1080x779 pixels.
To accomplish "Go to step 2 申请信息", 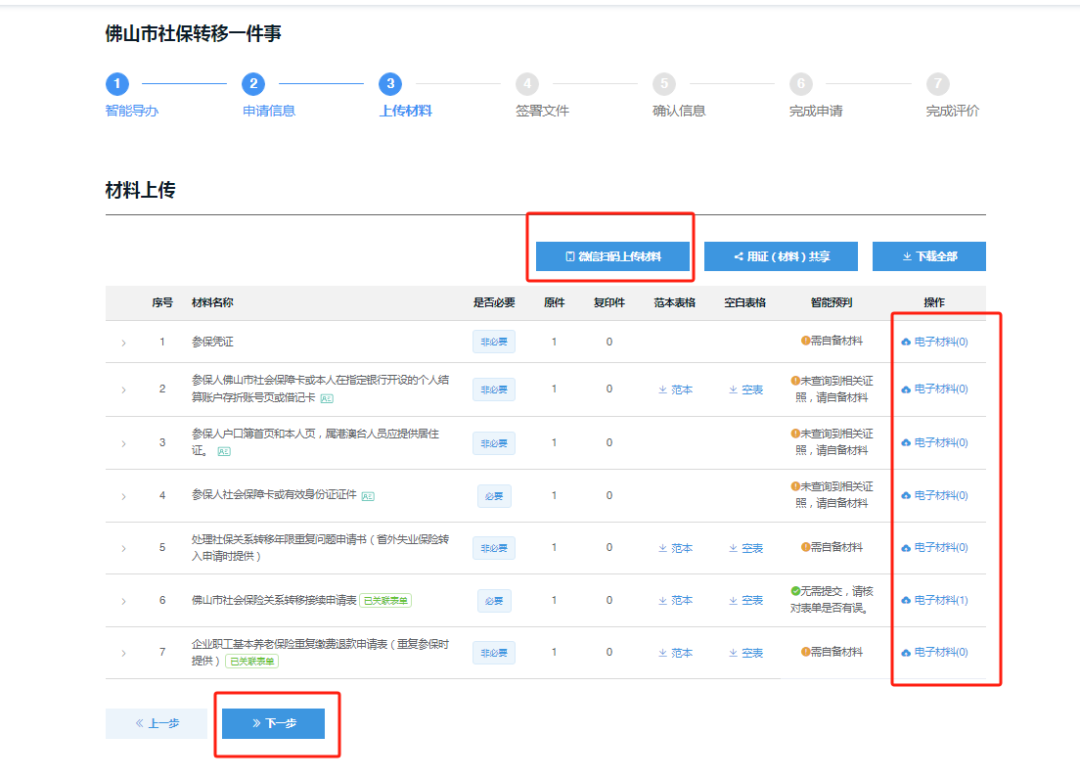I will click(x=254, y=85).
